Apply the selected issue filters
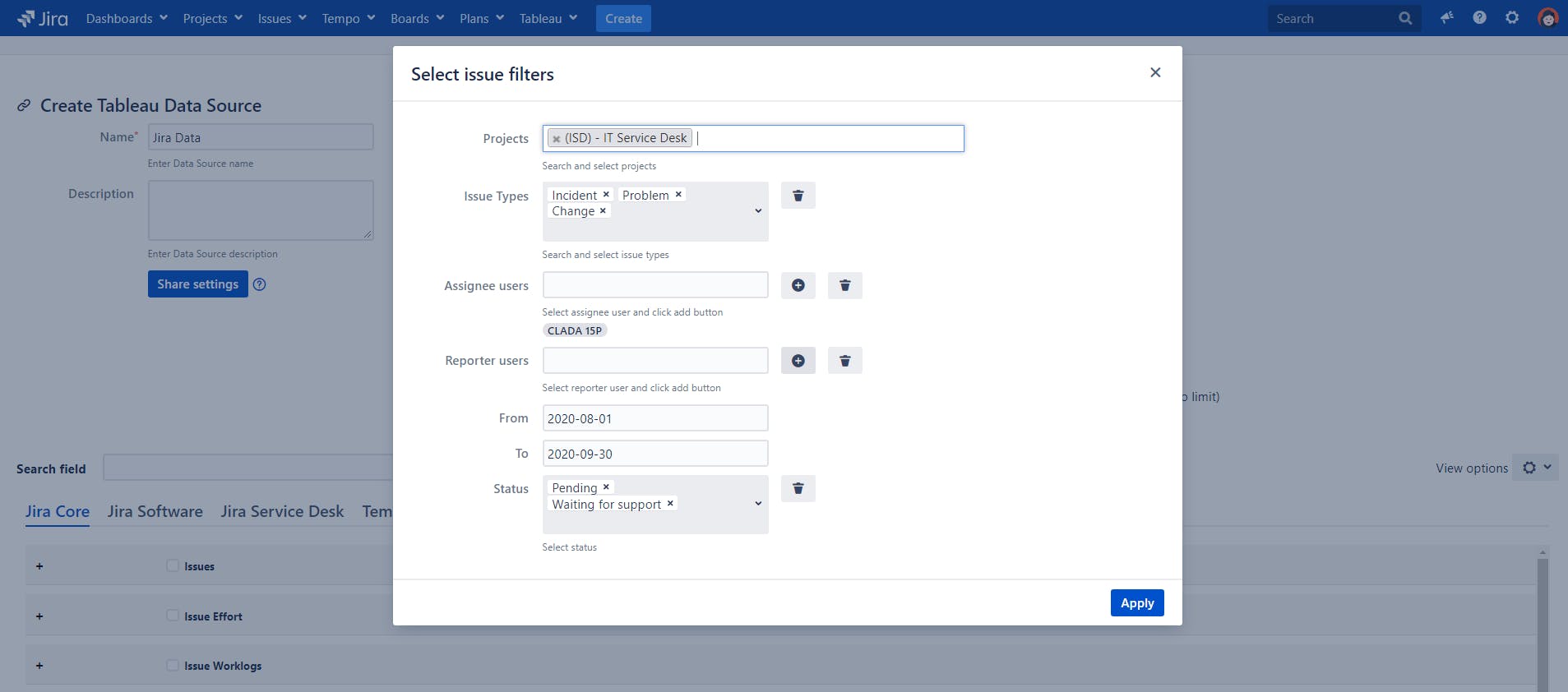The image size is (1568, 692). [1137, 603]
